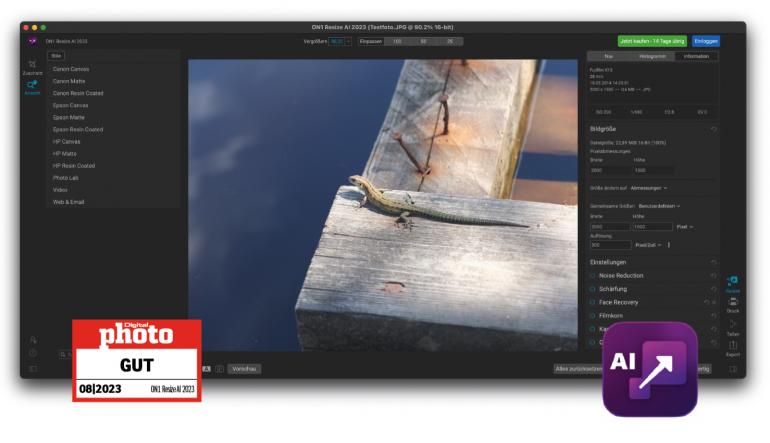The width and height of the screenshot is (770, 443).
Task: Open the Vergrößern zoom dropdown arrow
Action: [x=348, y=41]
